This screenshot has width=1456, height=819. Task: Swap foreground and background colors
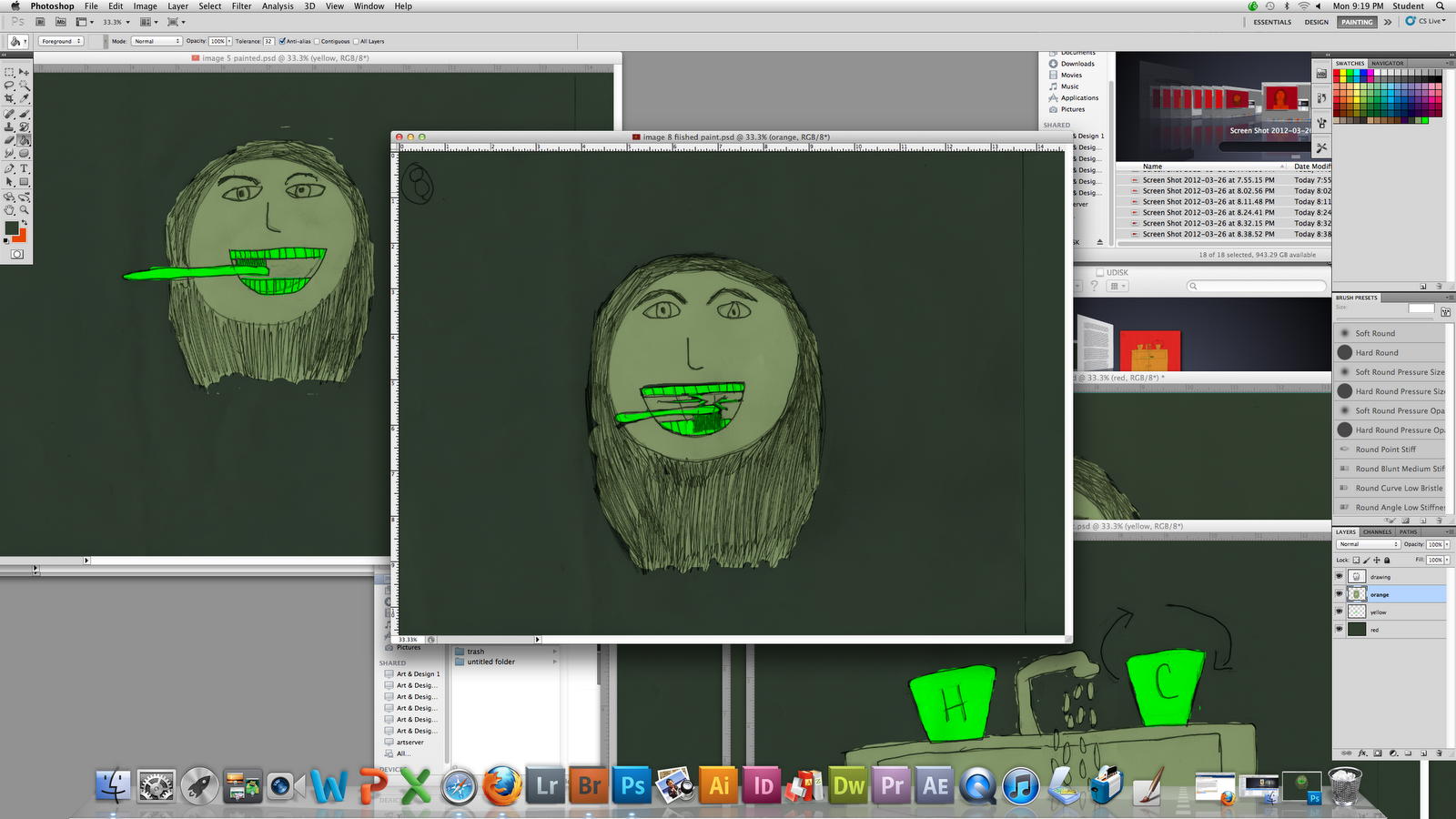pos(25,223)
